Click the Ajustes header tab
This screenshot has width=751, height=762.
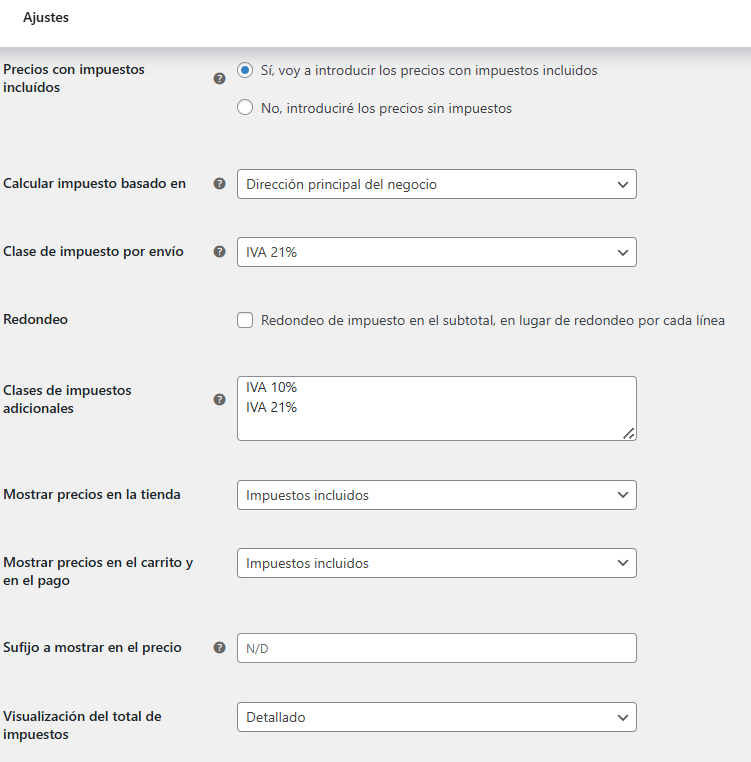[46, 17]
